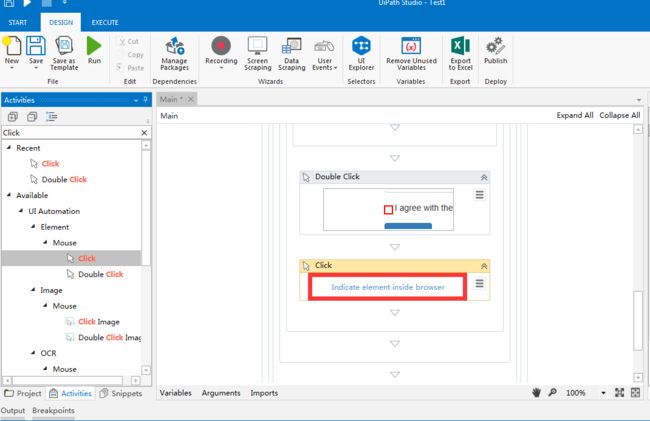Switch to the EXECUTE ribbon tab
The height and width of the screenshot is (421, 650).
tap(105, 22)
